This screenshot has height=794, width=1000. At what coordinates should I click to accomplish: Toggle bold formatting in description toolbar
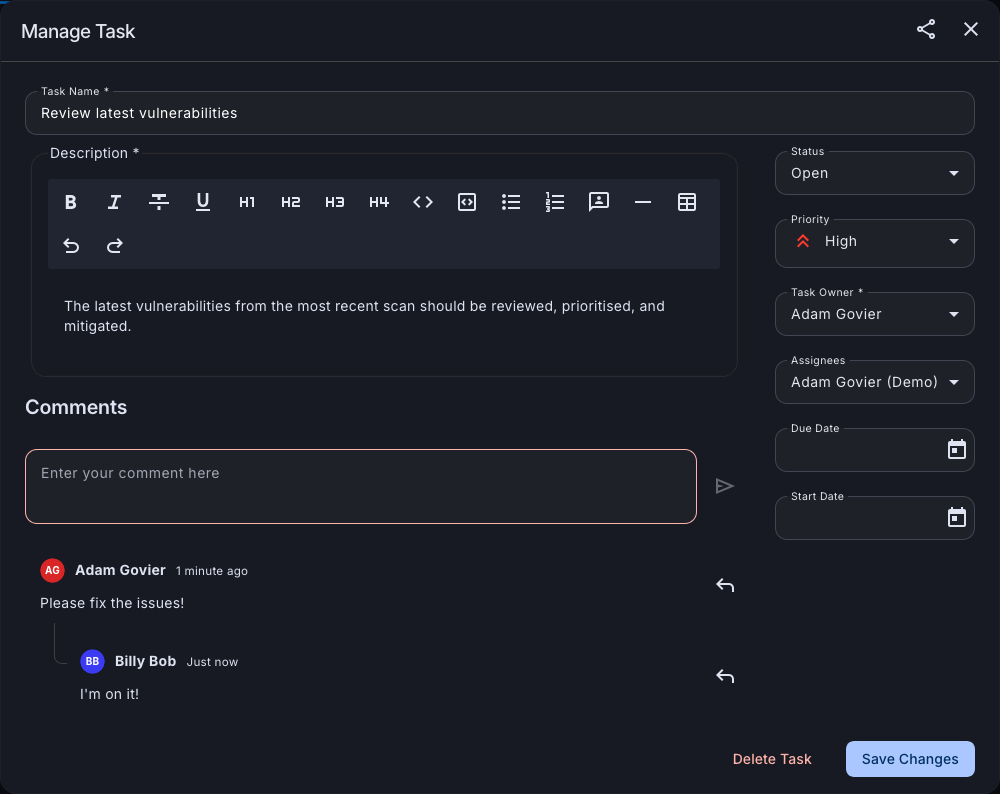pos(71,202)
